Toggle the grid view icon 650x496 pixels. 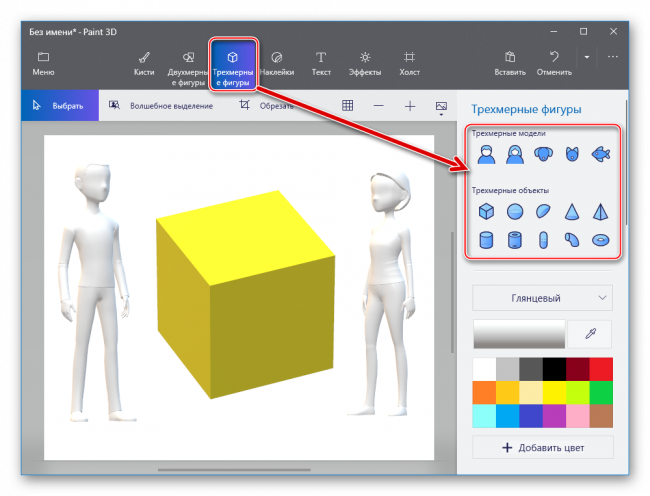[347, 106]
